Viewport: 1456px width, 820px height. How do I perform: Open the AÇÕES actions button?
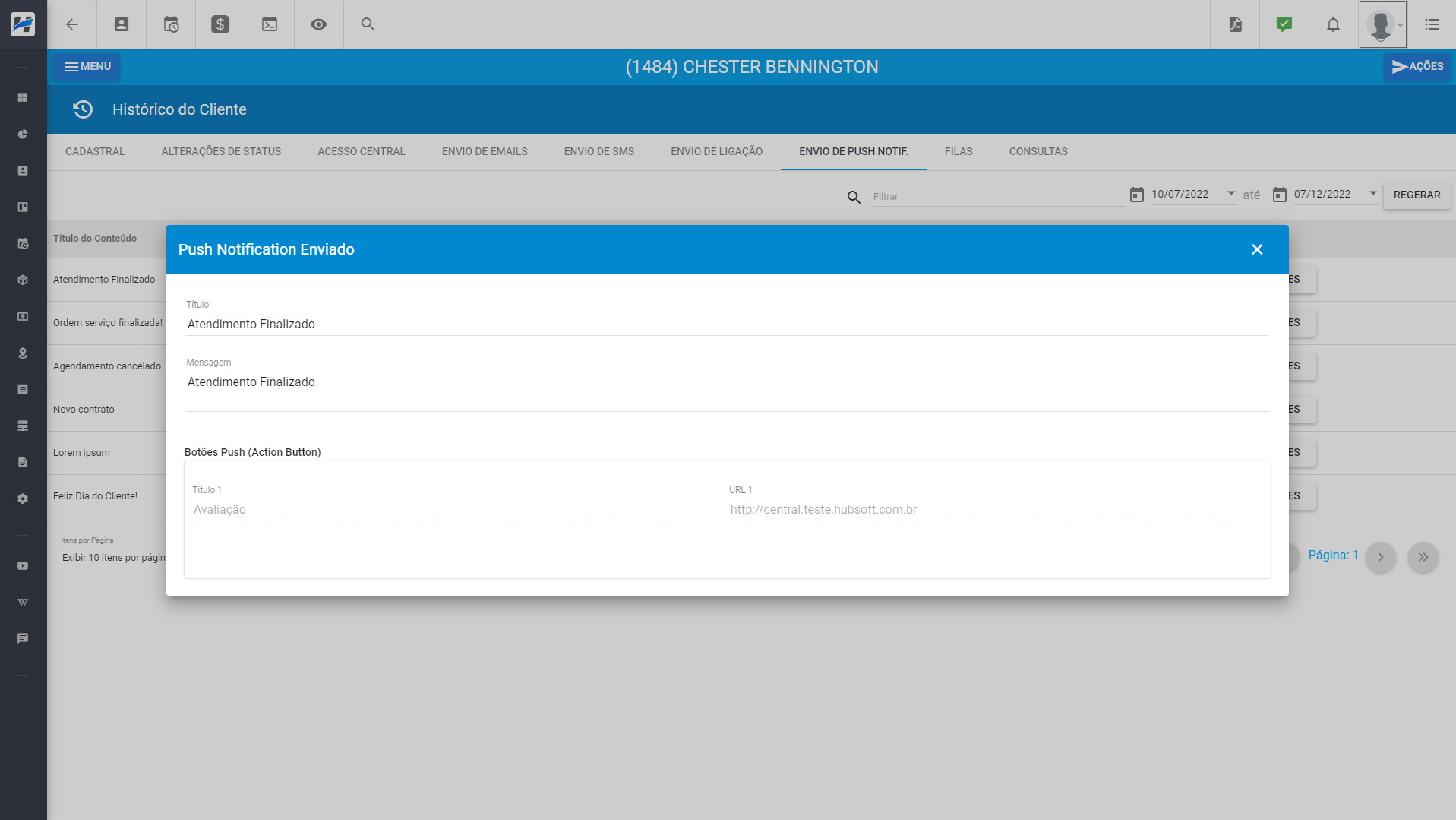1417,67
